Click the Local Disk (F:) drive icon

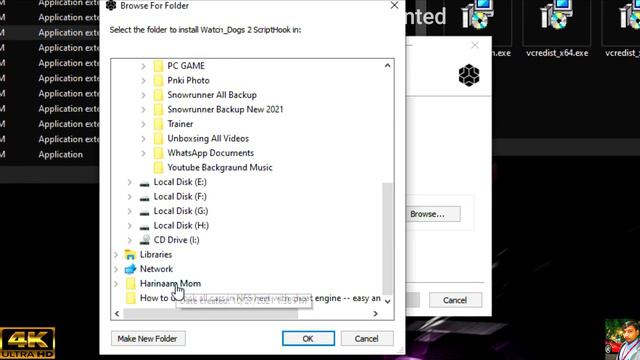tap(144, 198)
